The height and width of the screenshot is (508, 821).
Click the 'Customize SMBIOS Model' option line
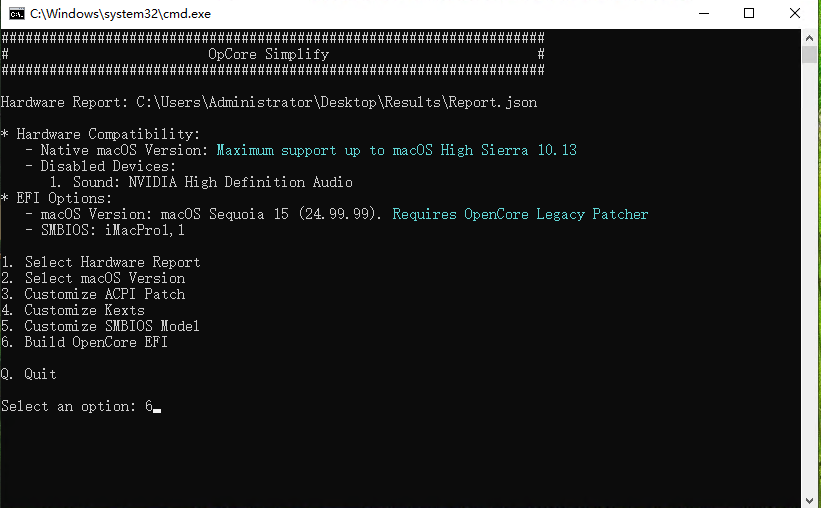100,326
